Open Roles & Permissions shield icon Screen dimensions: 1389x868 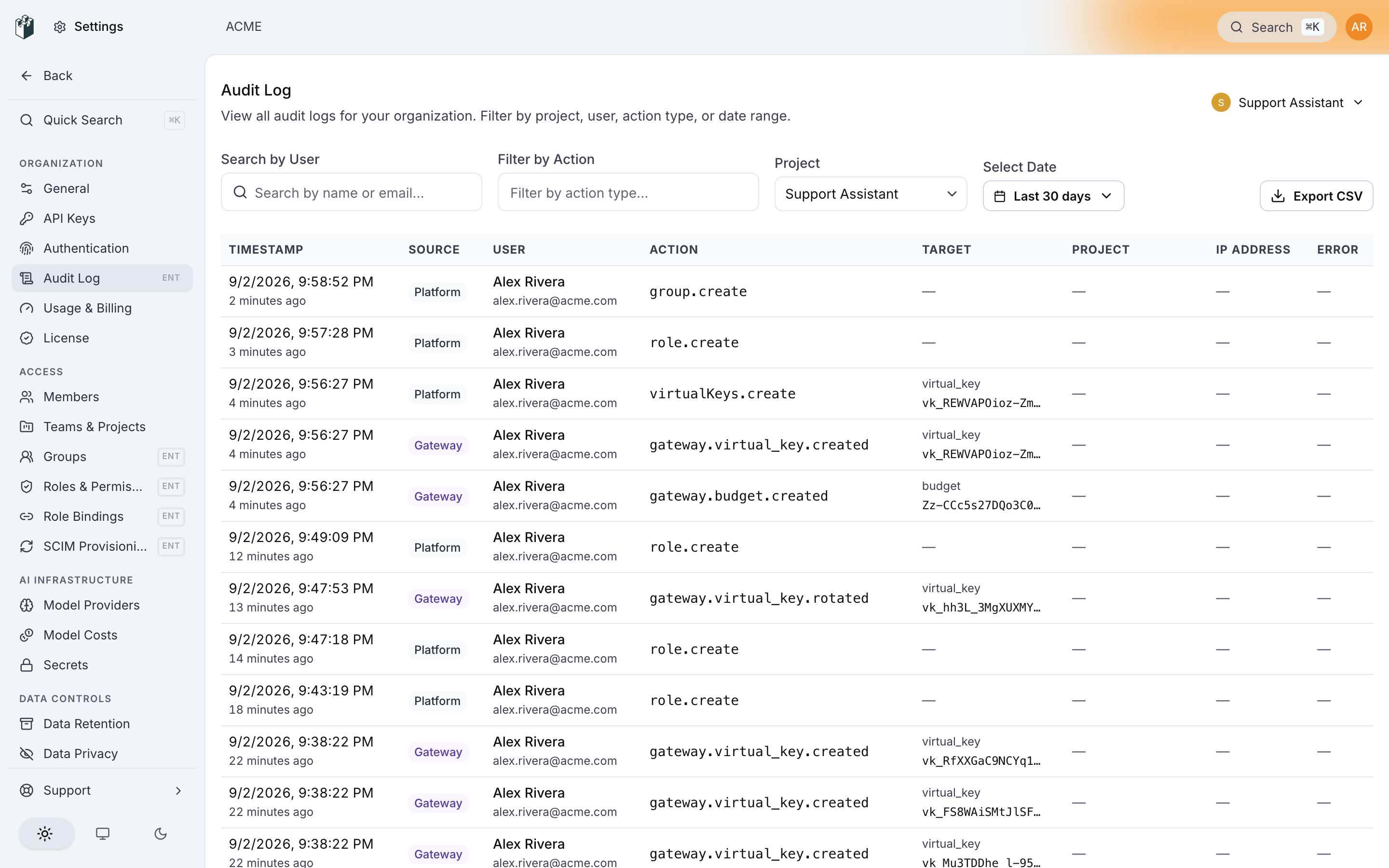coord(27,486)
